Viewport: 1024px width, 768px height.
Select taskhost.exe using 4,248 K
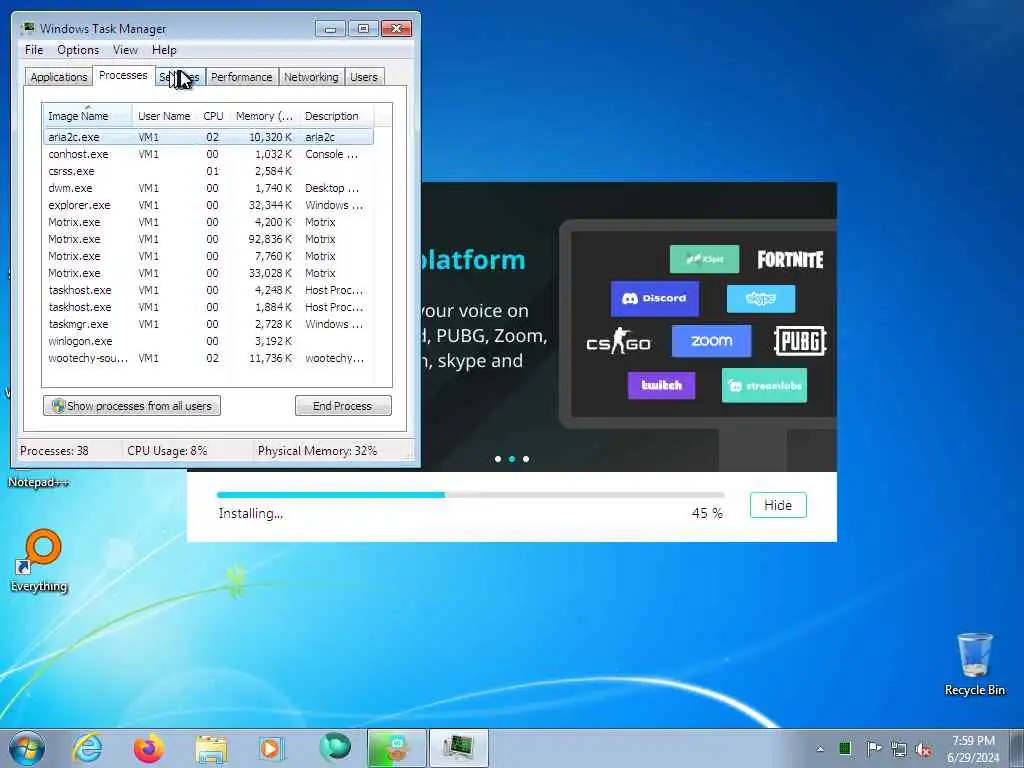[x=208, y=290]
